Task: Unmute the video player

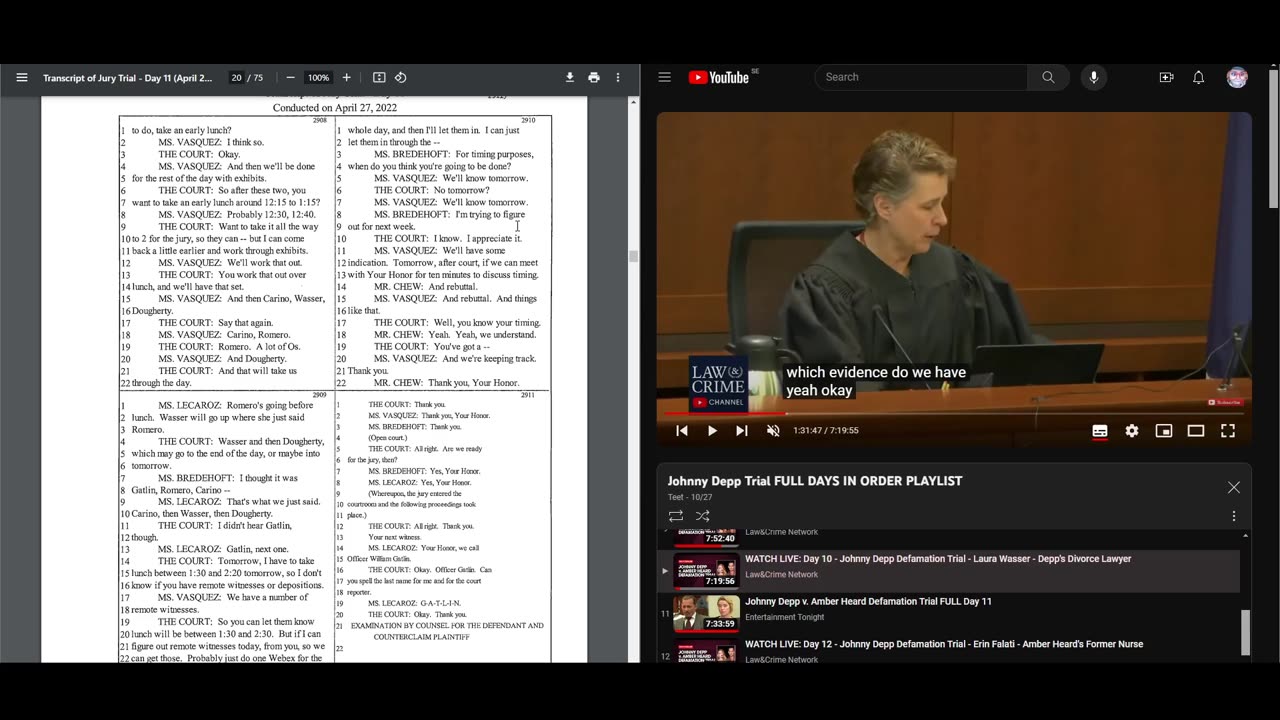Action: (773, 431)
